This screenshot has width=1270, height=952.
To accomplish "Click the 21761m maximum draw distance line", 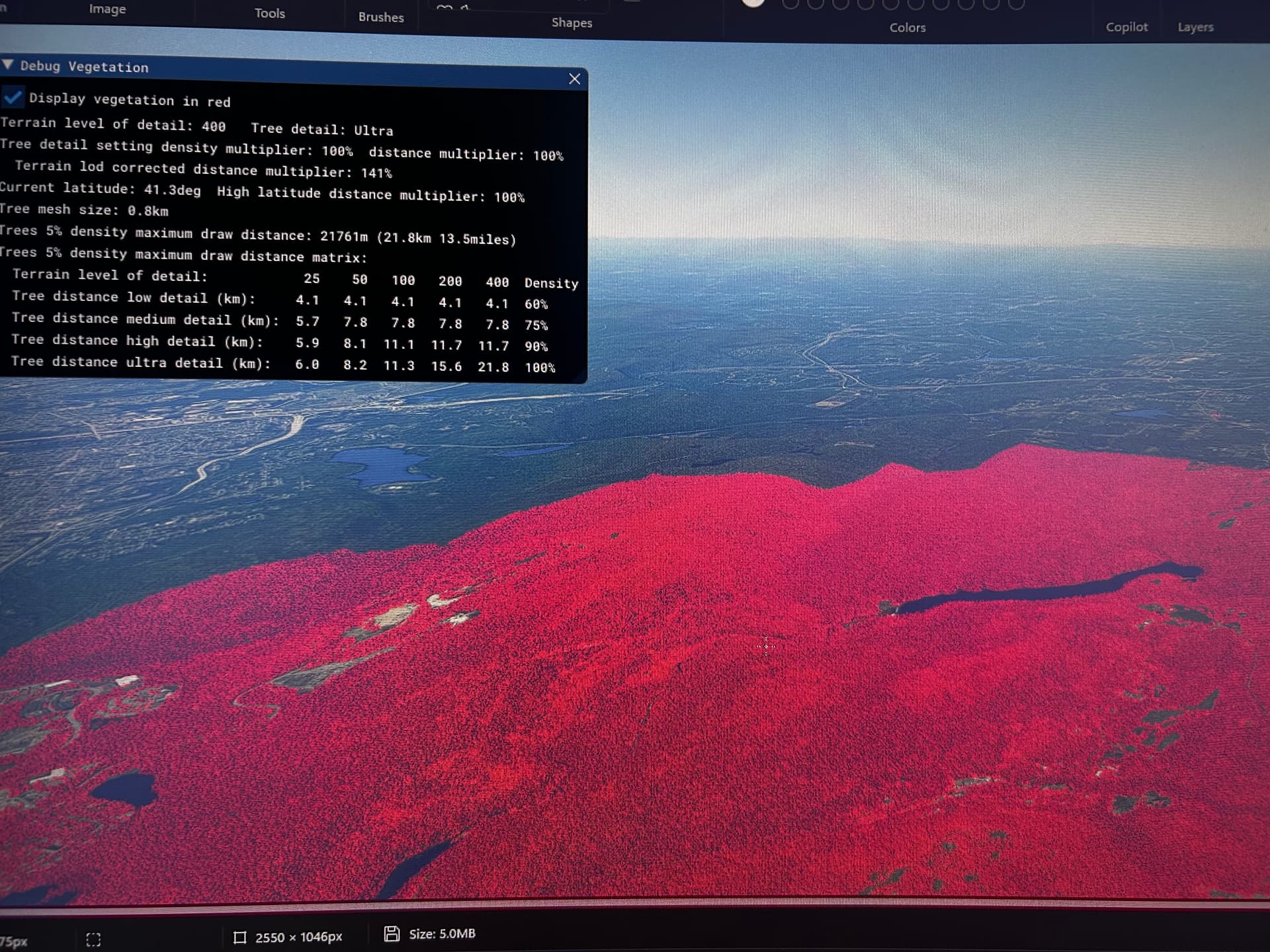I will (x=258, y=235).
